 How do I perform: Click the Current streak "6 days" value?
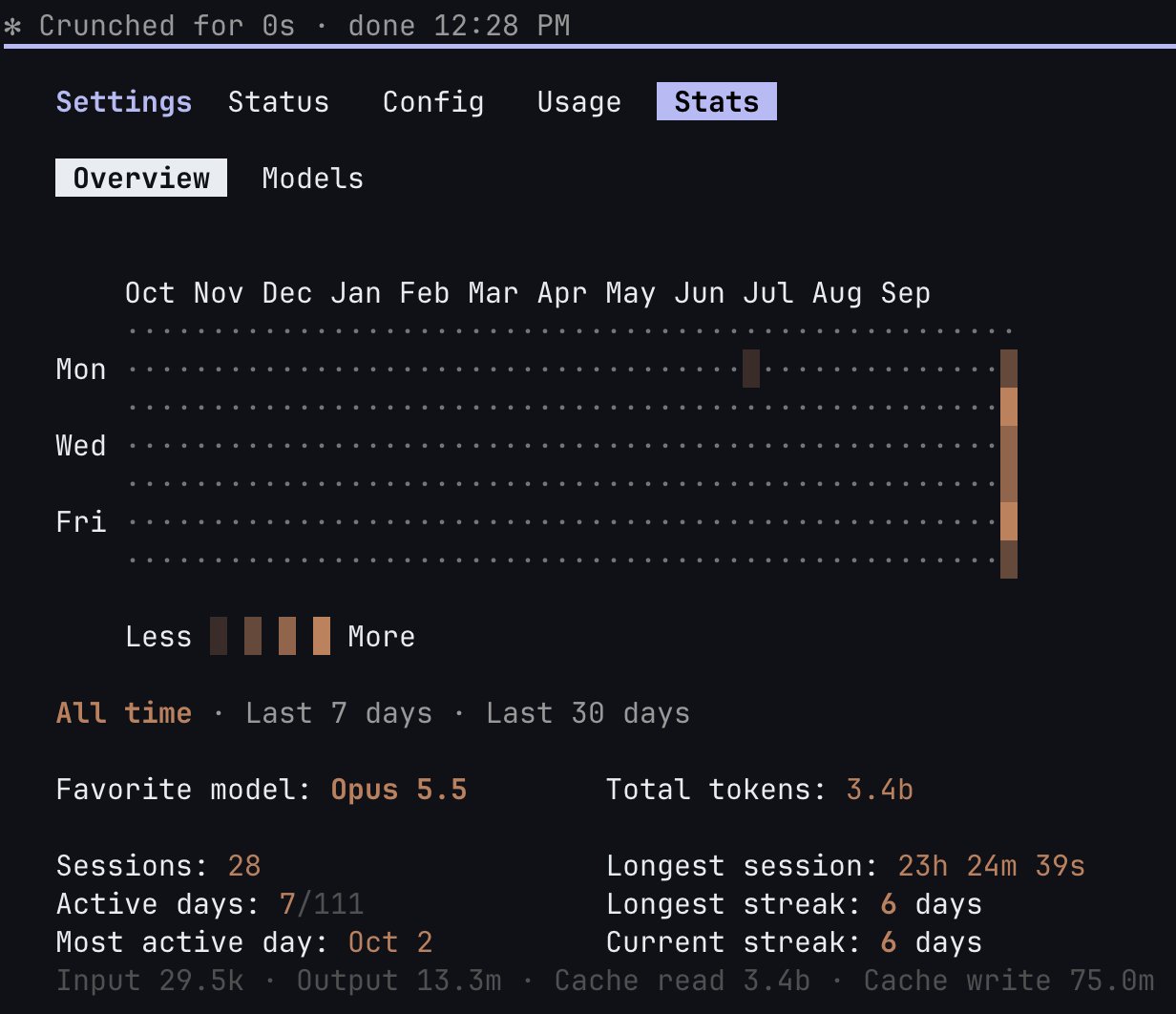(x=932, y=942)
